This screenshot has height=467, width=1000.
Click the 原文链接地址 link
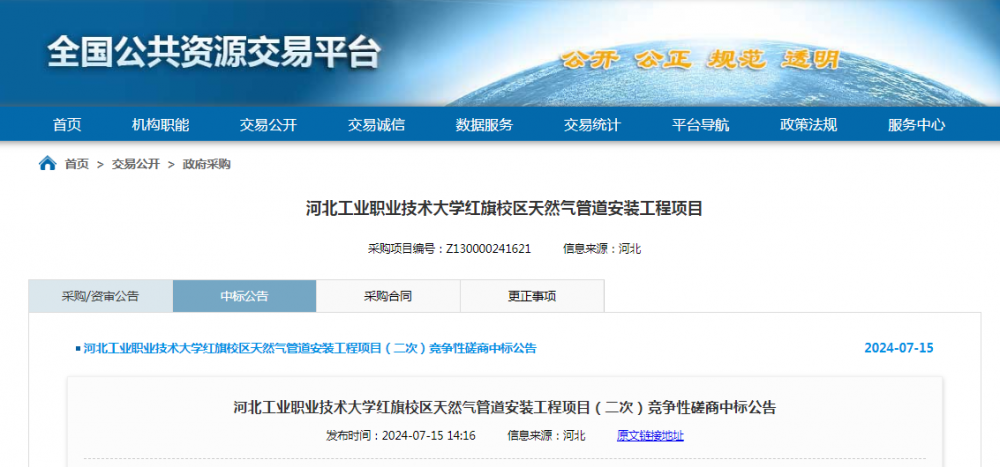(x=650, y=436)
